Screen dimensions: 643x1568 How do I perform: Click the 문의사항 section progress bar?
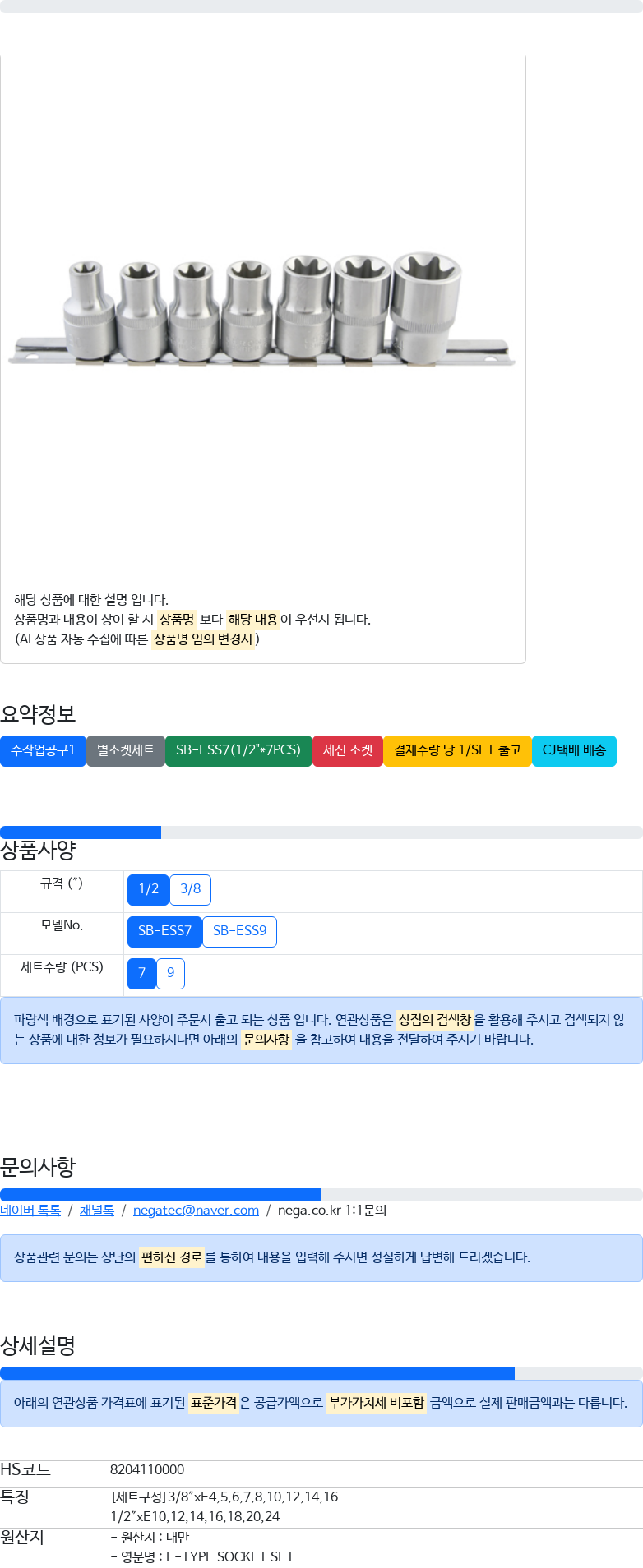[321, 1195]
